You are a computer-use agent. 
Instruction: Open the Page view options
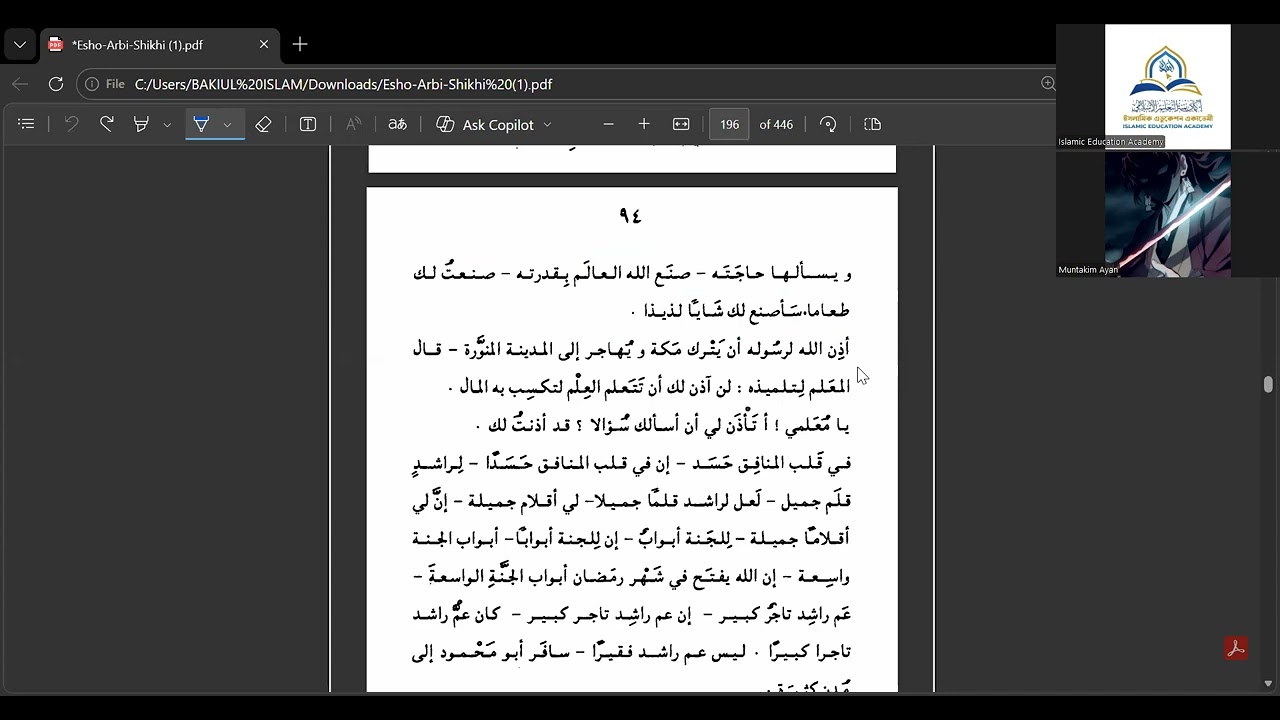[872, 124]
